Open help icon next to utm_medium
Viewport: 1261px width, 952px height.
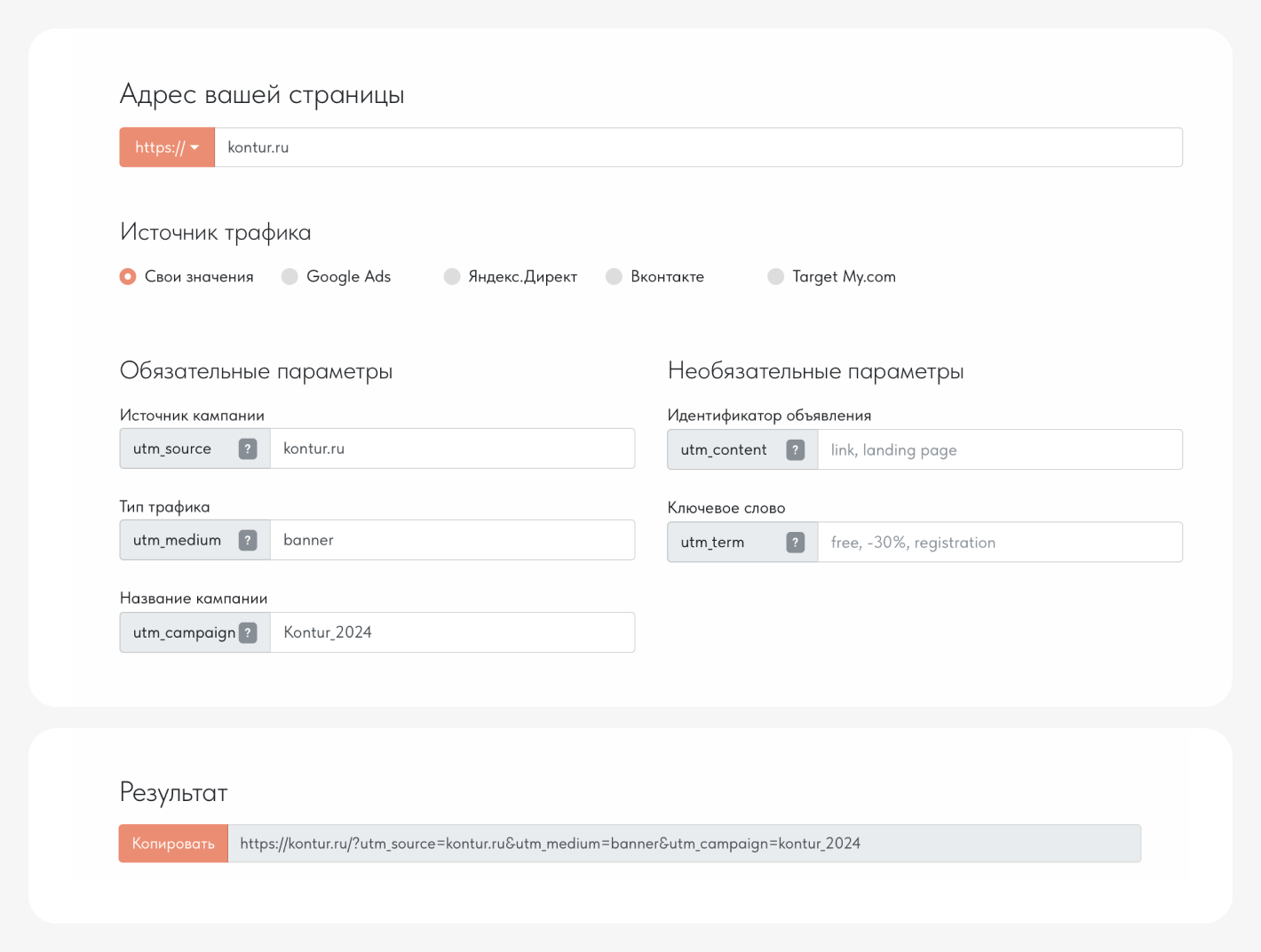(x=248, y=540)
